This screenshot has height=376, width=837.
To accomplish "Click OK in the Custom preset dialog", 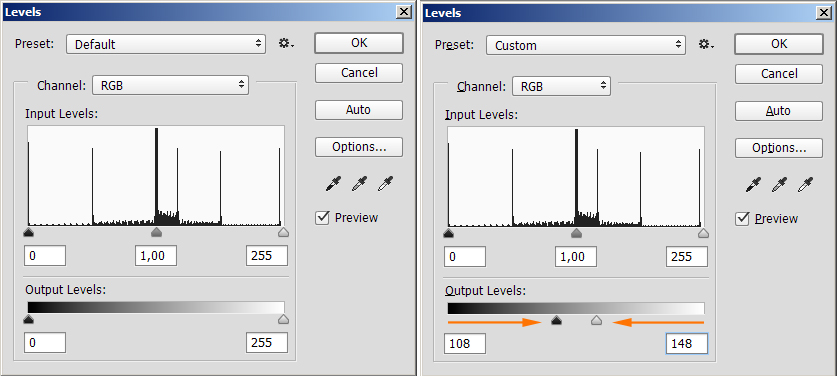I will pyautogui.click(x=779, y=44).
